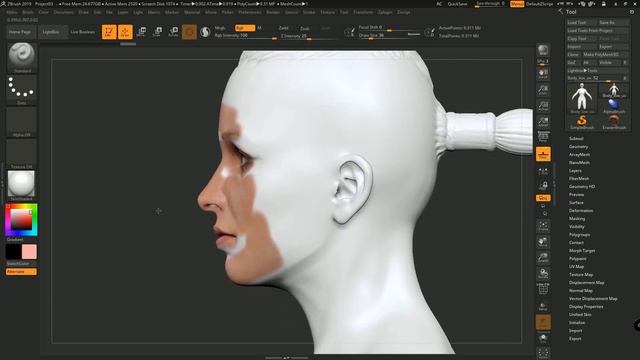640x360 pixels.
Task: Expand the Surface section
Action: [576, 202]
